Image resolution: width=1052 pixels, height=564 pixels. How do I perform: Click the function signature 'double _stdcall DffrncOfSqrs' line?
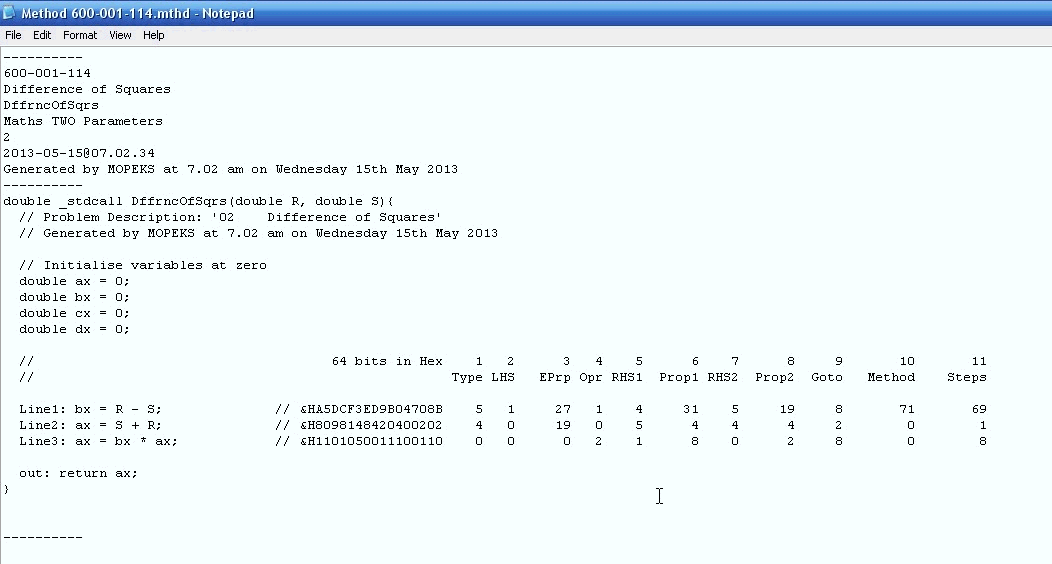coord(199,201)
